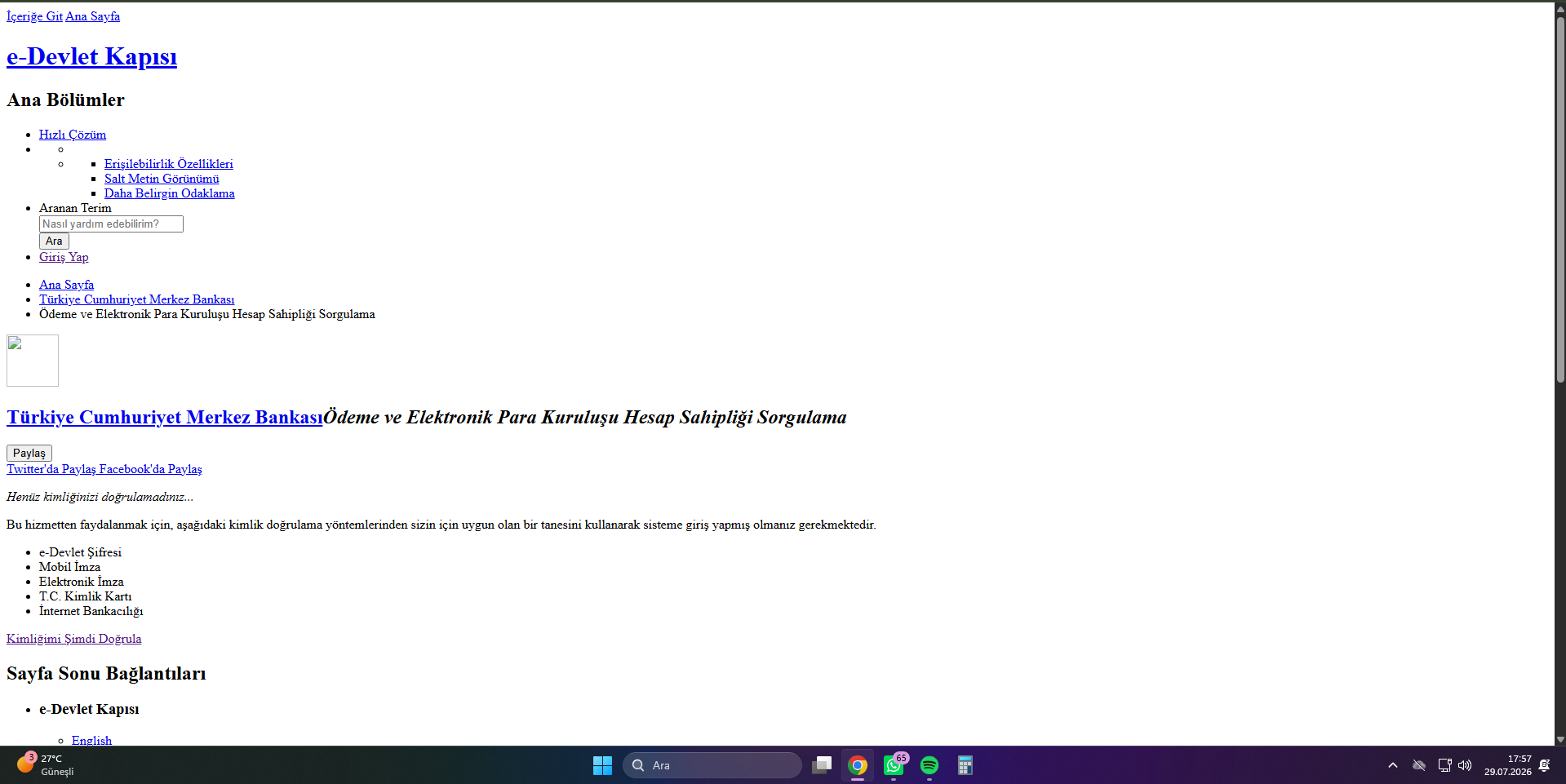Switch to Google Chrome on the taskbar
This screenshot has height=784, width=1566.
[858, 765]
